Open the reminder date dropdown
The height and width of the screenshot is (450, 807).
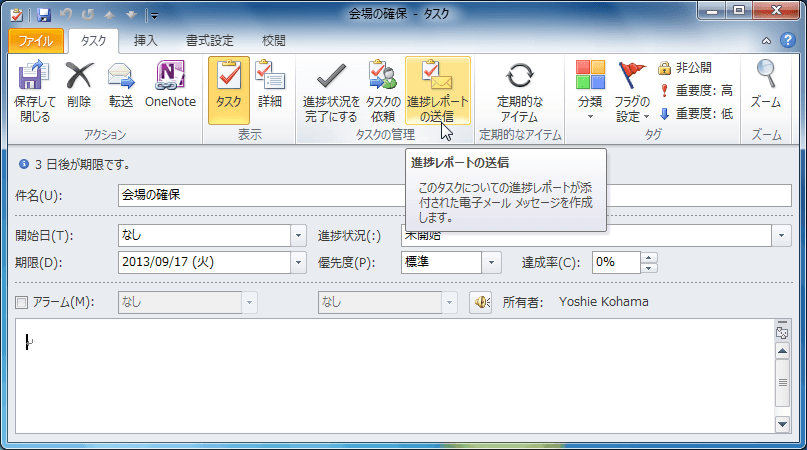pyautogui.click(x=249, y=302)
